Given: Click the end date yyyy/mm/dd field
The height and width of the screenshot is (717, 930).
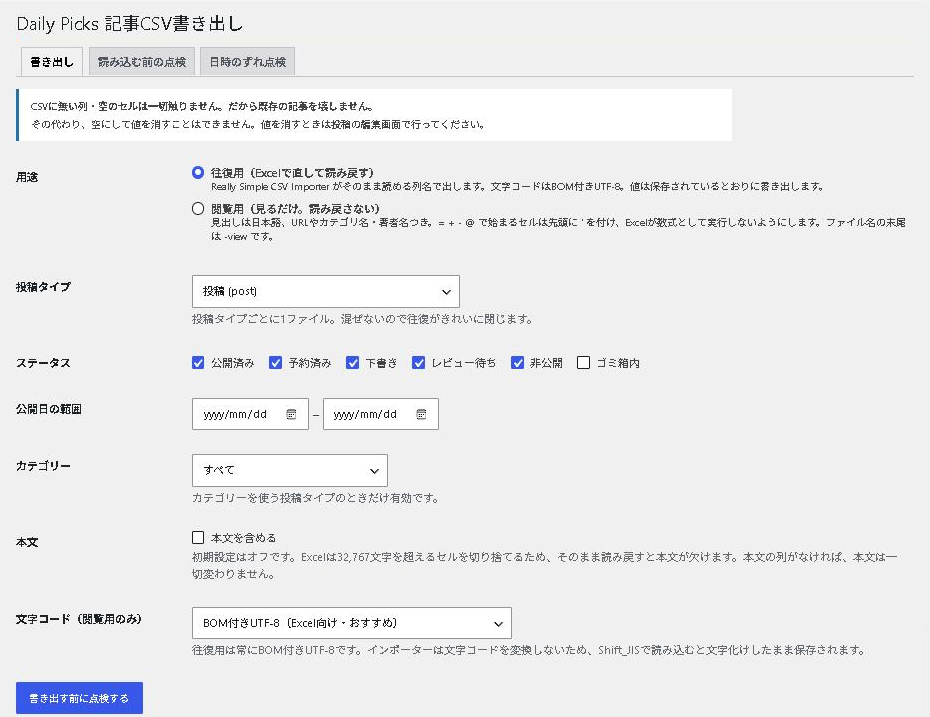Looking at the screenshot, I should (x=381, y=414).
